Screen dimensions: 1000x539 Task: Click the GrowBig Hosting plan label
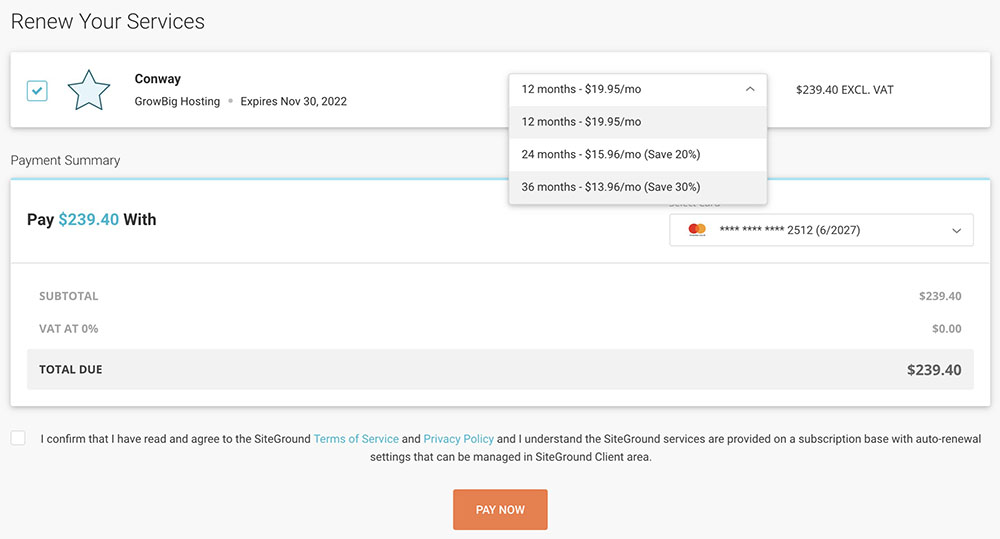click(x=177, y=102)
